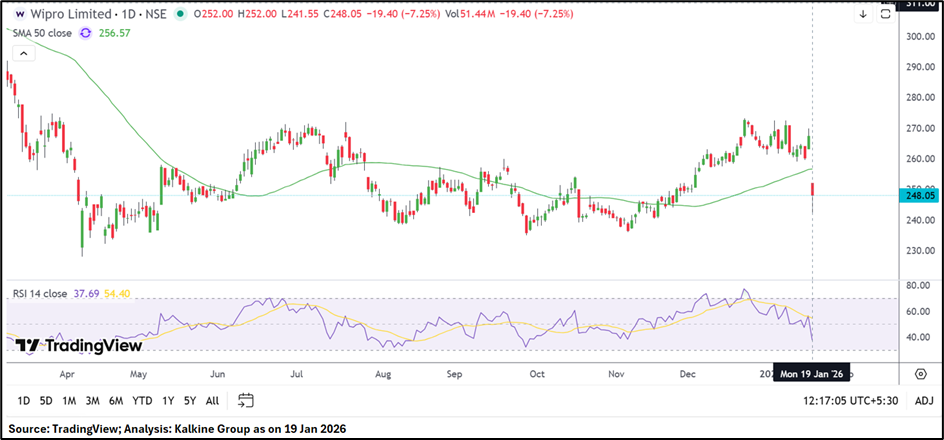Click the TradingView logo watermark
Viewport: 944px width, 440px height.
[x=79, y=346]
